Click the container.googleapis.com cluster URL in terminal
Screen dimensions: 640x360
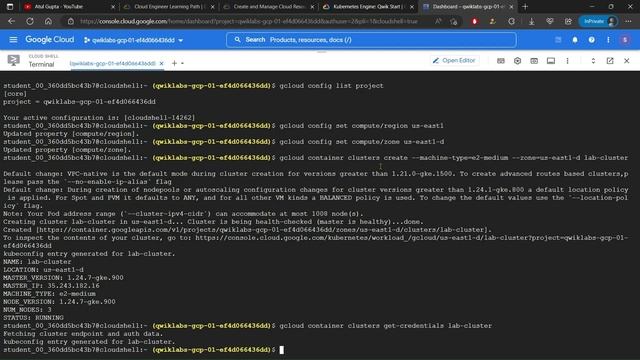262,230
